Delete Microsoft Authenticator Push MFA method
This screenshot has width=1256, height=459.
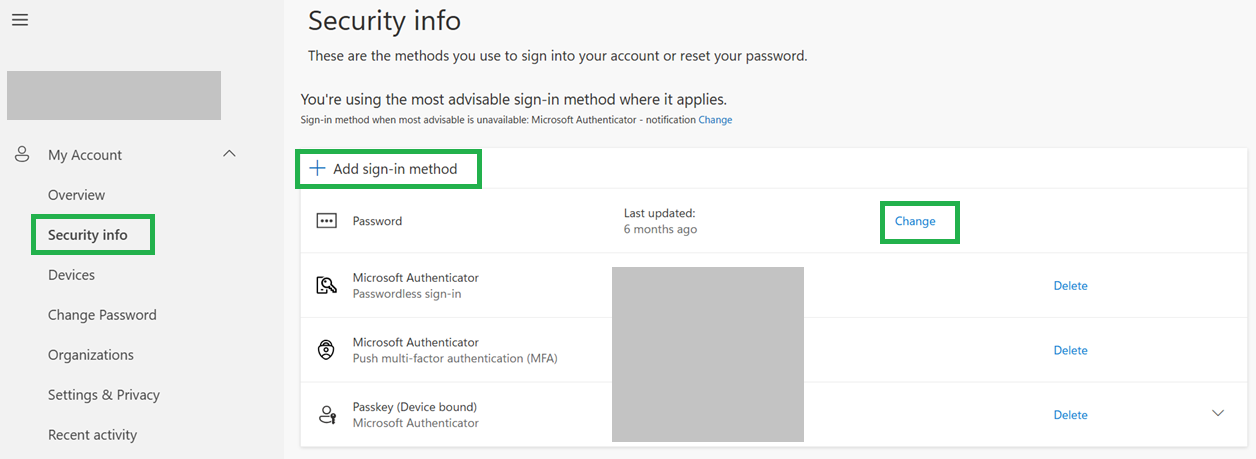tap(1070, 350)
